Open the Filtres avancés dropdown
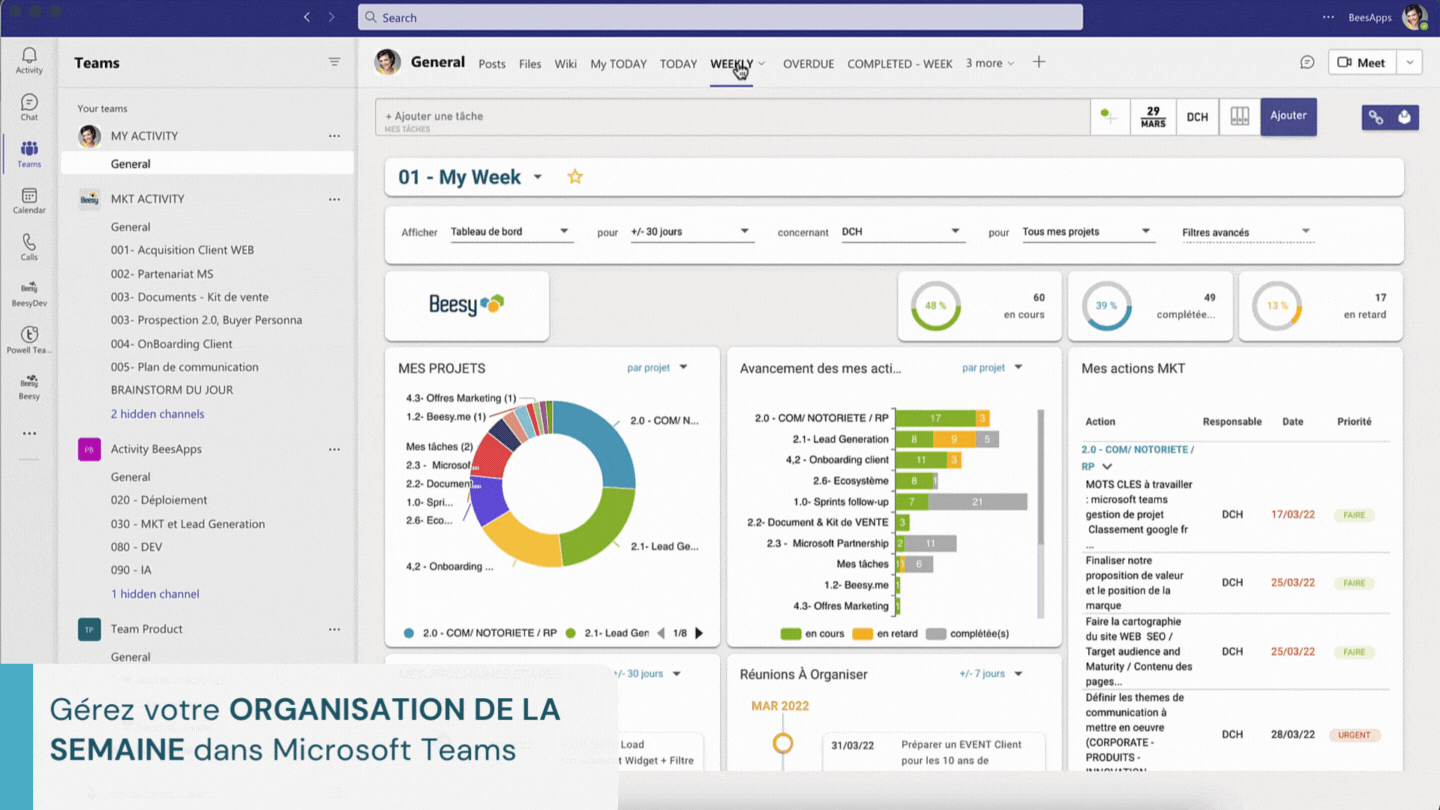Screen dimensions: 1440x810 pos(1246,232)
